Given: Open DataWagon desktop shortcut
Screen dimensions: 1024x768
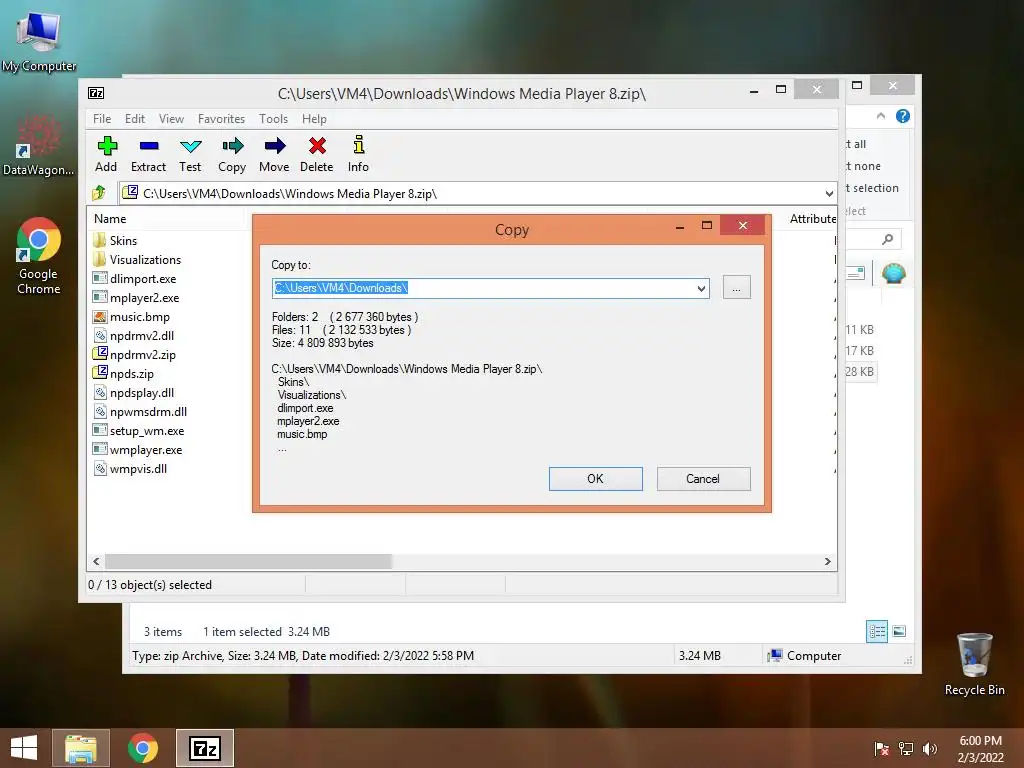Looking at the screenshot, I should 39,145.
